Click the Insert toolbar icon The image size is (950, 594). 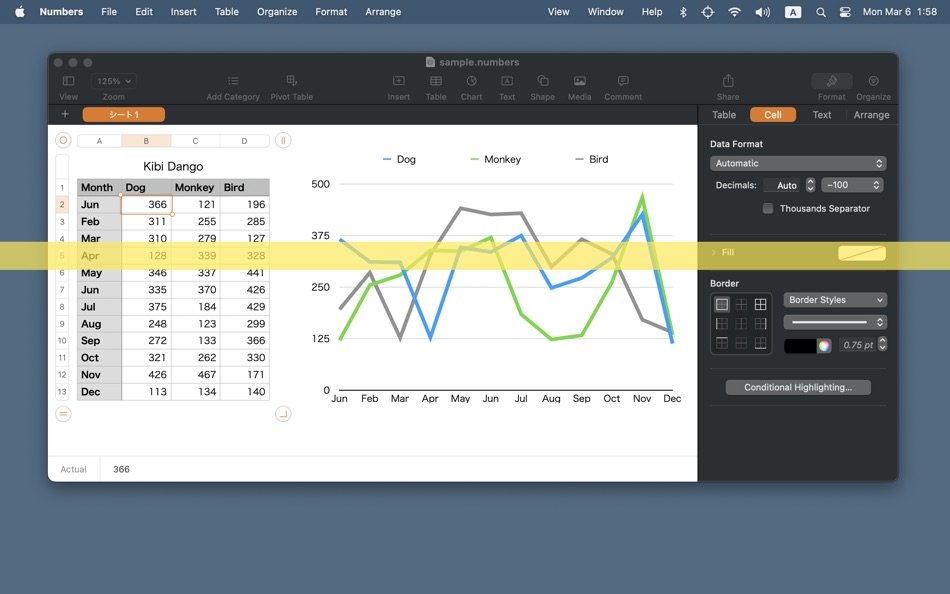point(399,81)
